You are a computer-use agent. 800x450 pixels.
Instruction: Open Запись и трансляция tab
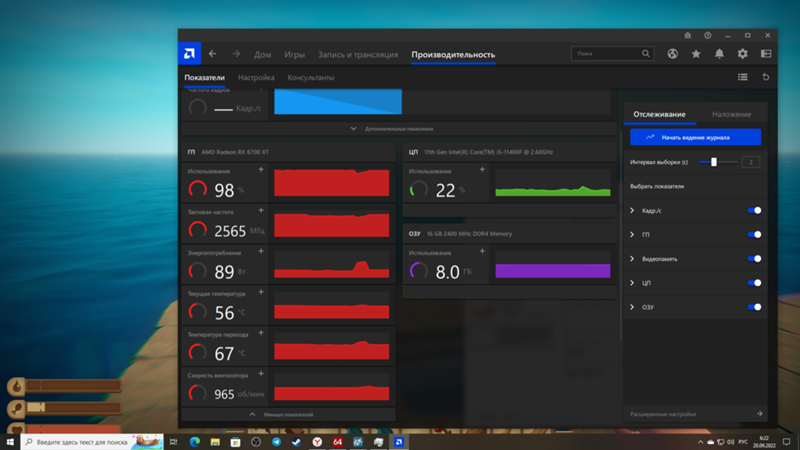point(358,55)
